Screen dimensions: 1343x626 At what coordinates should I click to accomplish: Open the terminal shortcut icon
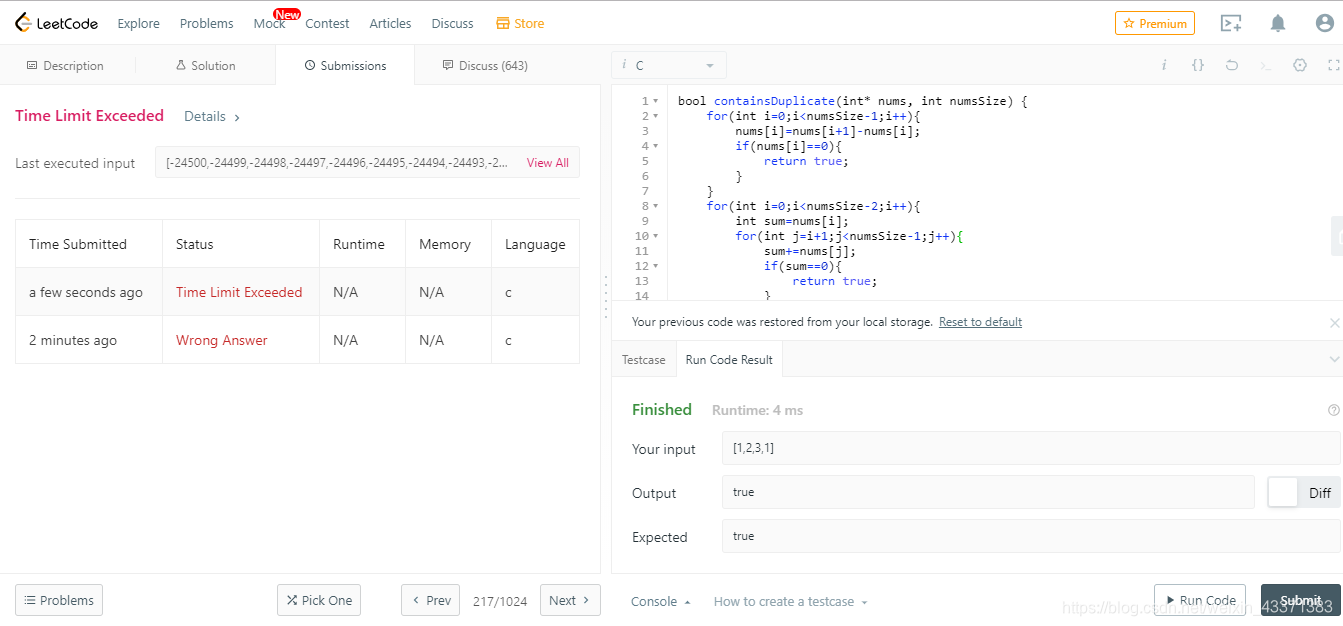coord(1266,65)
